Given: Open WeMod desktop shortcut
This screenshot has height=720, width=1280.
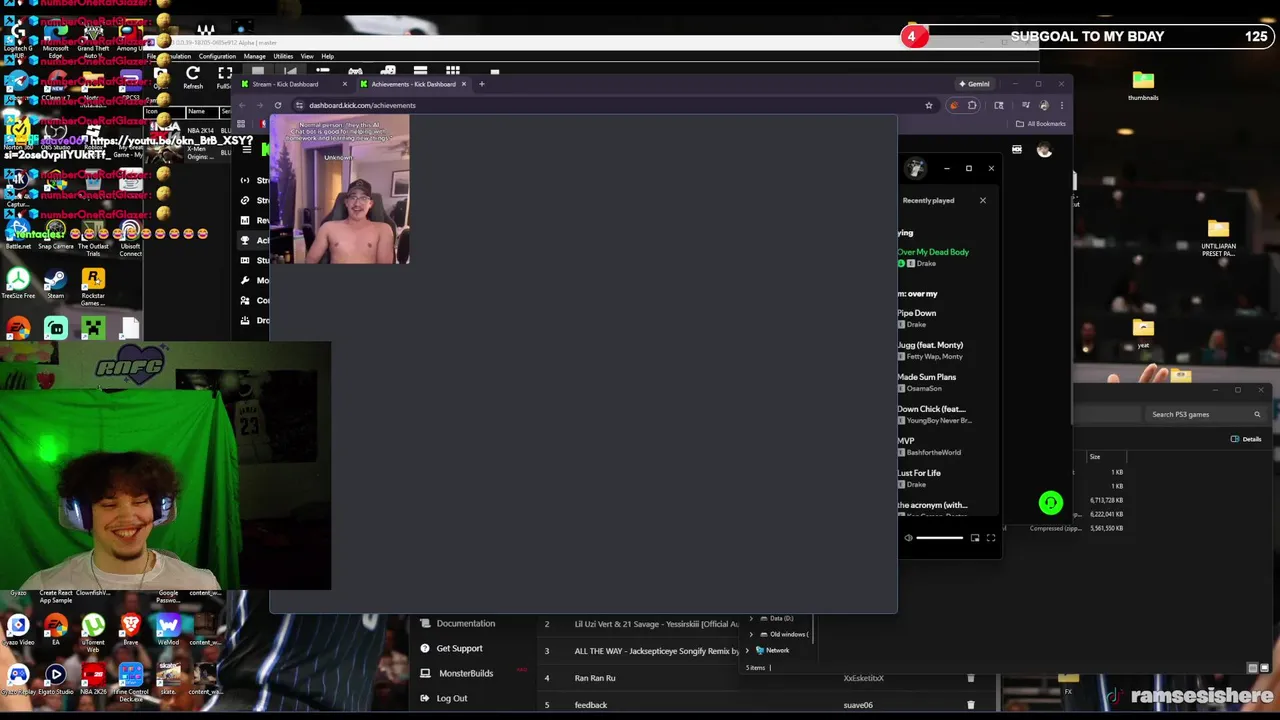Looking at the screenshot, I should pos(167,630).
